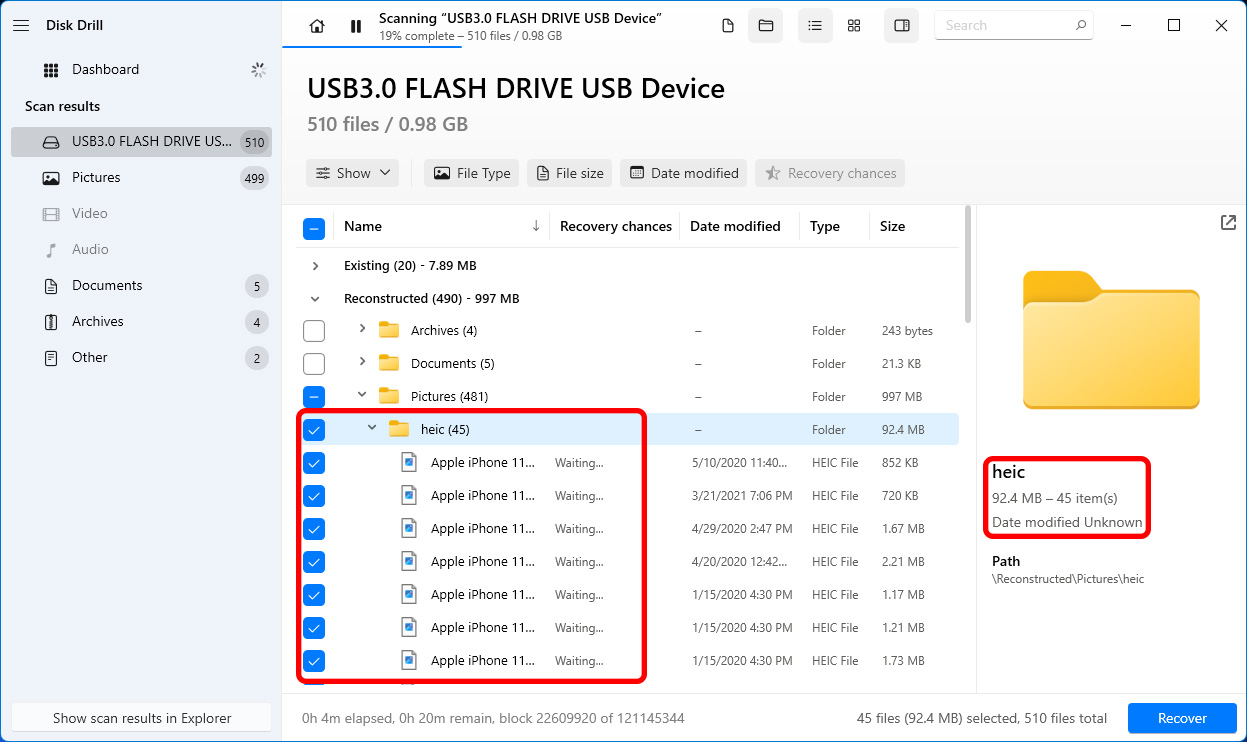Pop out preview in new window

tap(1228, 223)
